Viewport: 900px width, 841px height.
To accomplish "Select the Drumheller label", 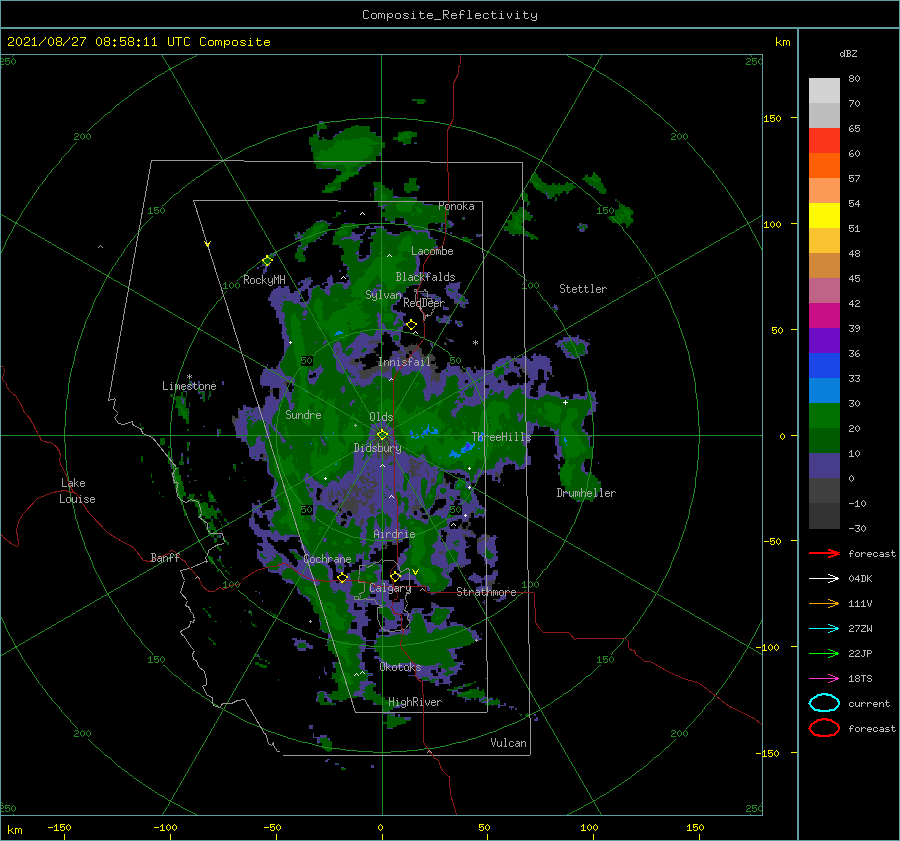I will [586, 493].
